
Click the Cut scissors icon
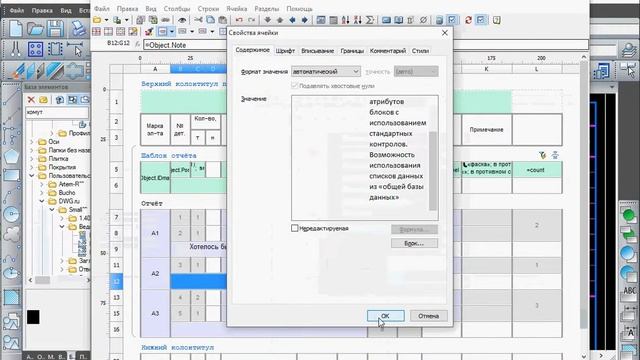pos(198,20)
